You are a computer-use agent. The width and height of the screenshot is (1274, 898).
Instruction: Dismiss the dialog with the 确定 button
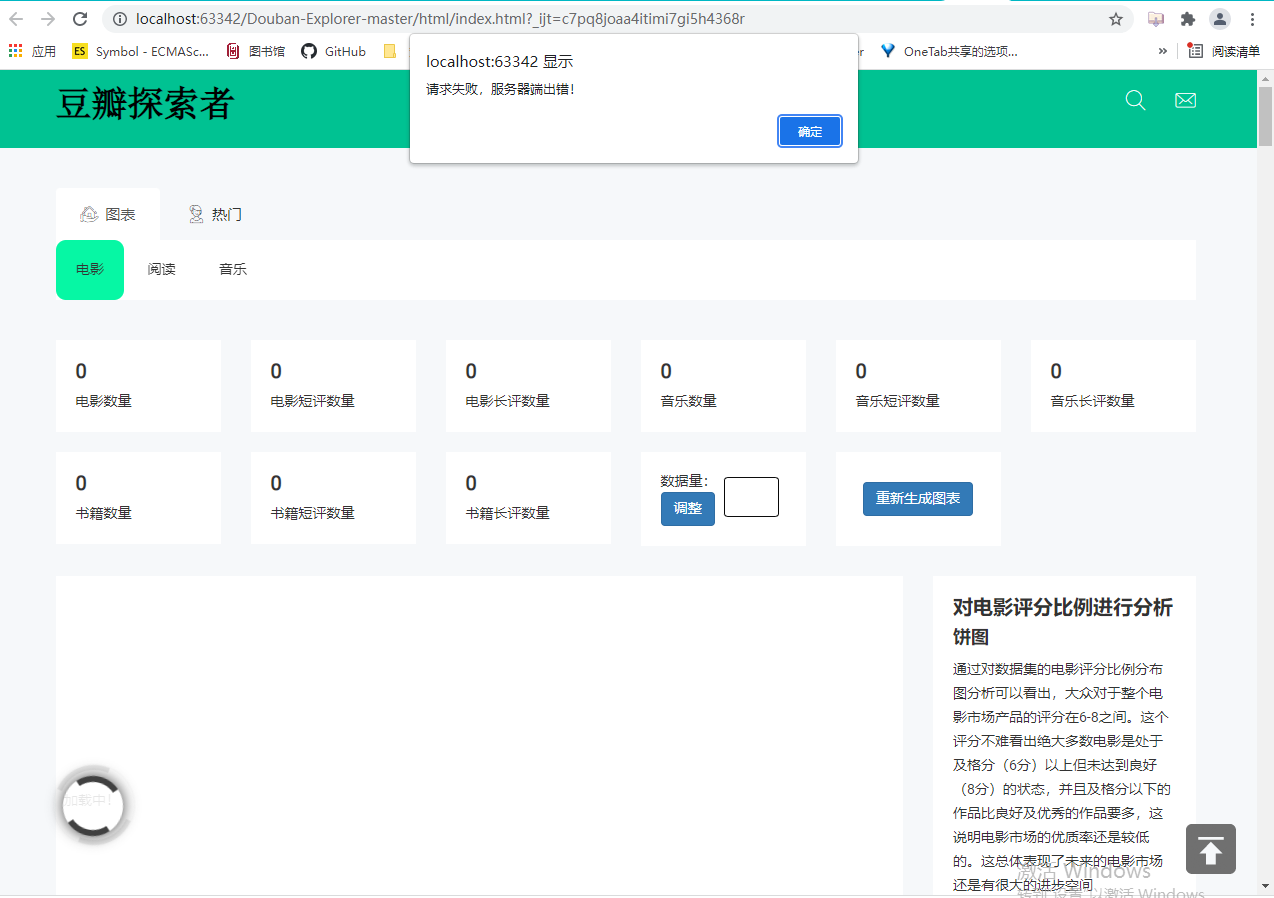click(809, 131)
